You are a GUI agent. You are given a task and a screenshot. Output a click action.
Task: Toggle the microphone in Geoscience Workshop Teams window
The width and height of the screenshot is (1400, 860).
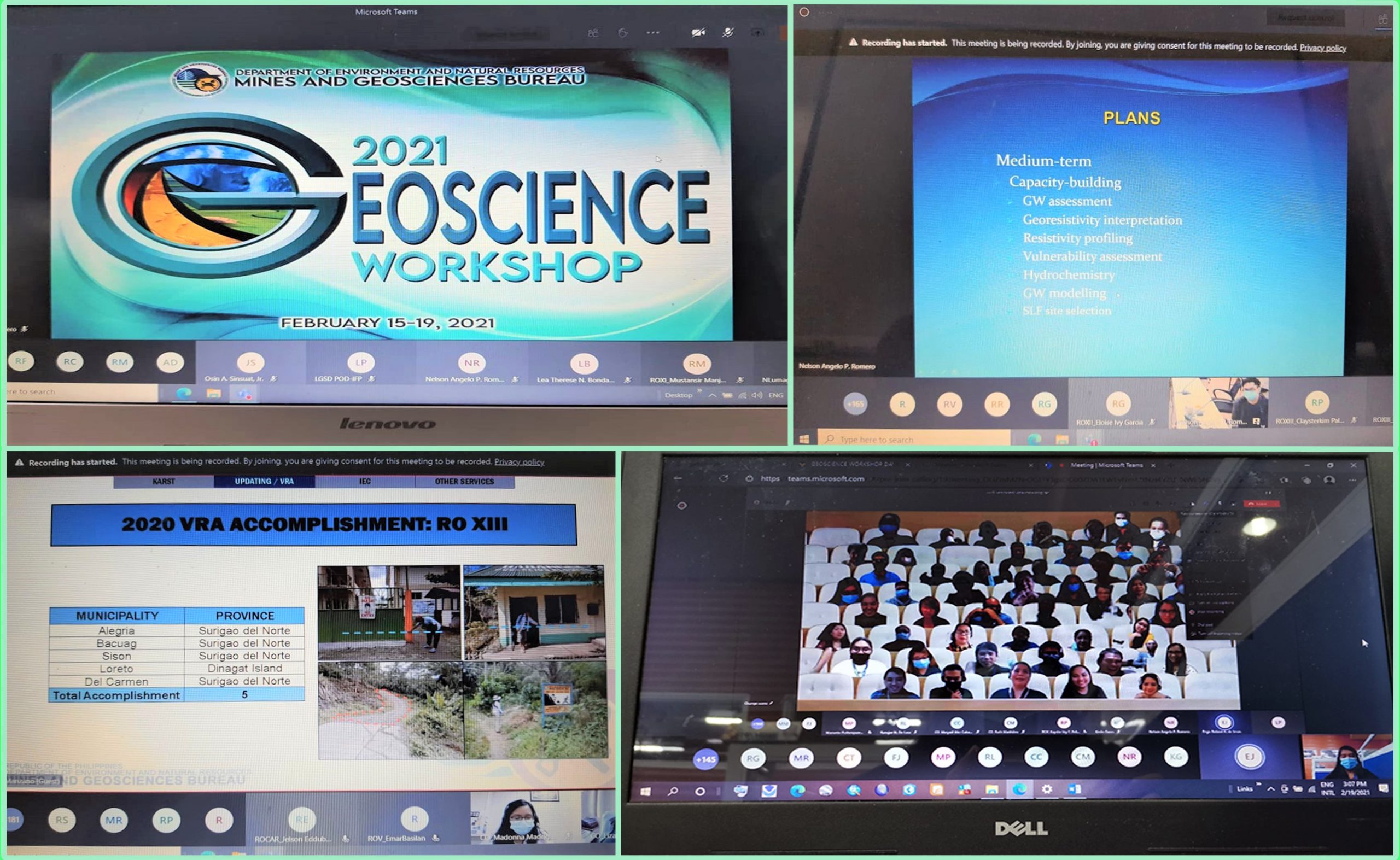click(727, 32)
